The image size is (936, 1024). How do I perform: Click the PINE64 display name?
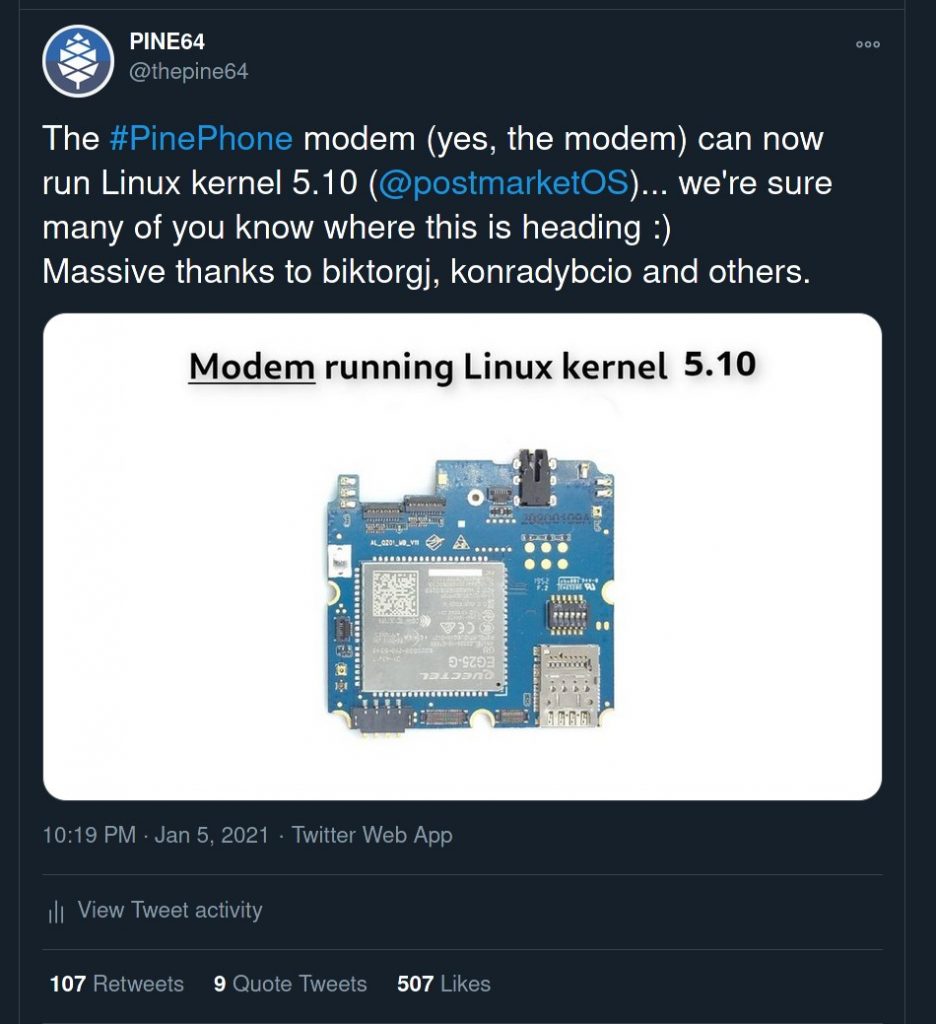pyautogui.click(x=167, y=42)
